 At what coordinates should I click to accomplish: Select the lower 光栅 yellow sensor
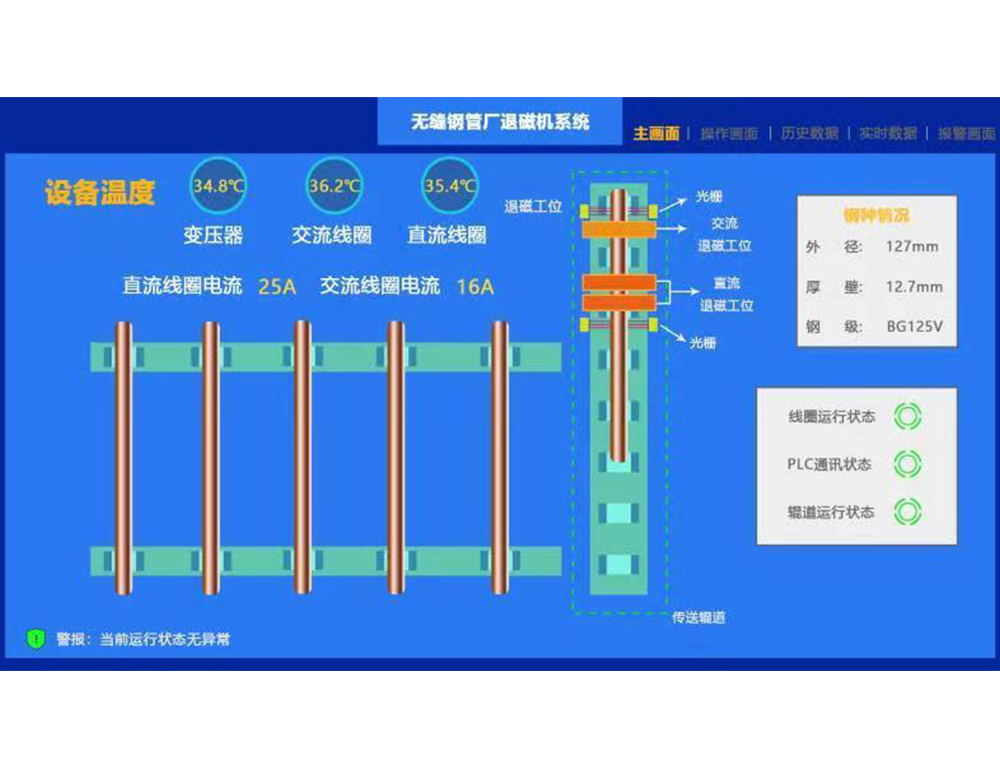653,324
